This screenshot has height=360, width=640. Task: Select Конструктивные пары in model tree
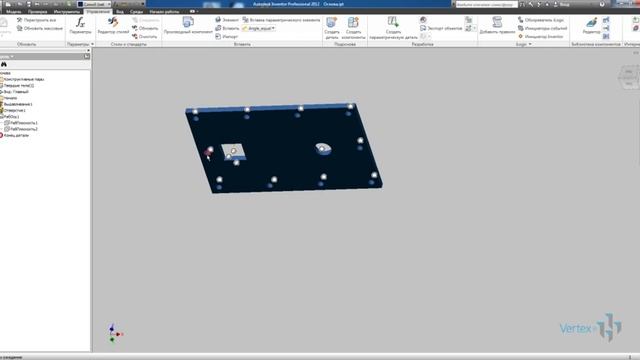pyautogui.click(x=24, y=79)
